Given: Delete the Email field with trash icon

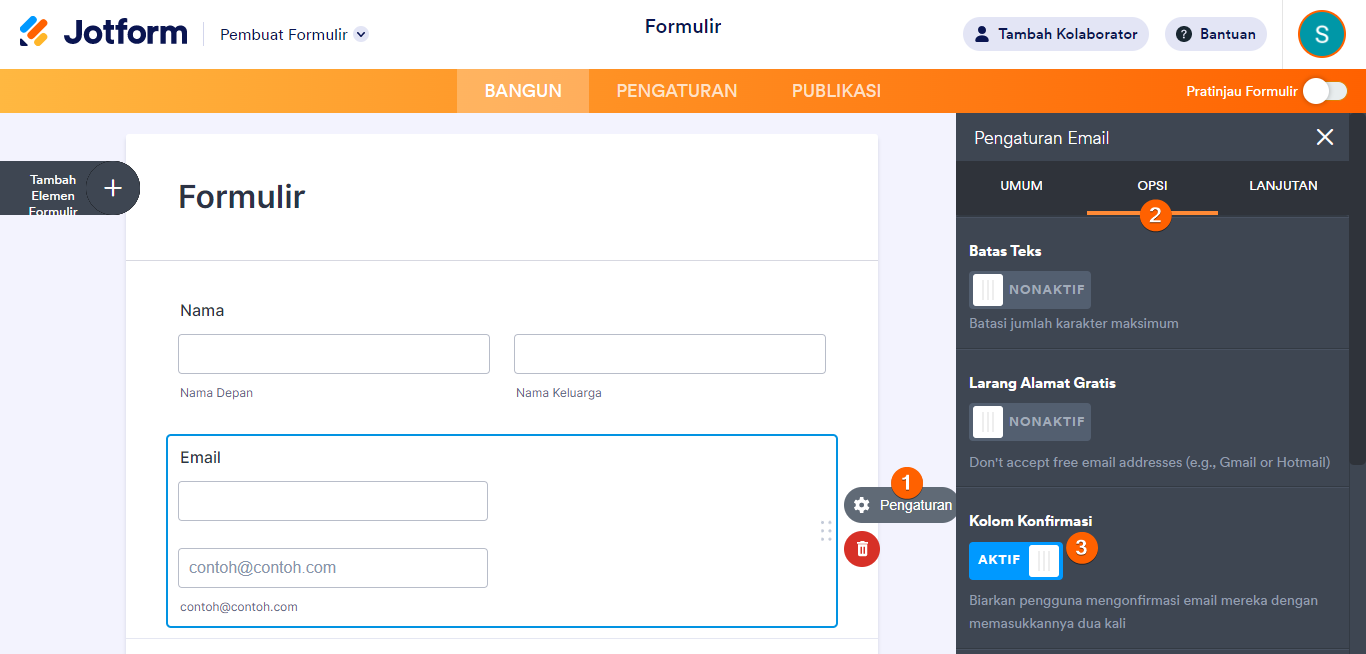Looking at the screenshot, I should coord(862,549).
